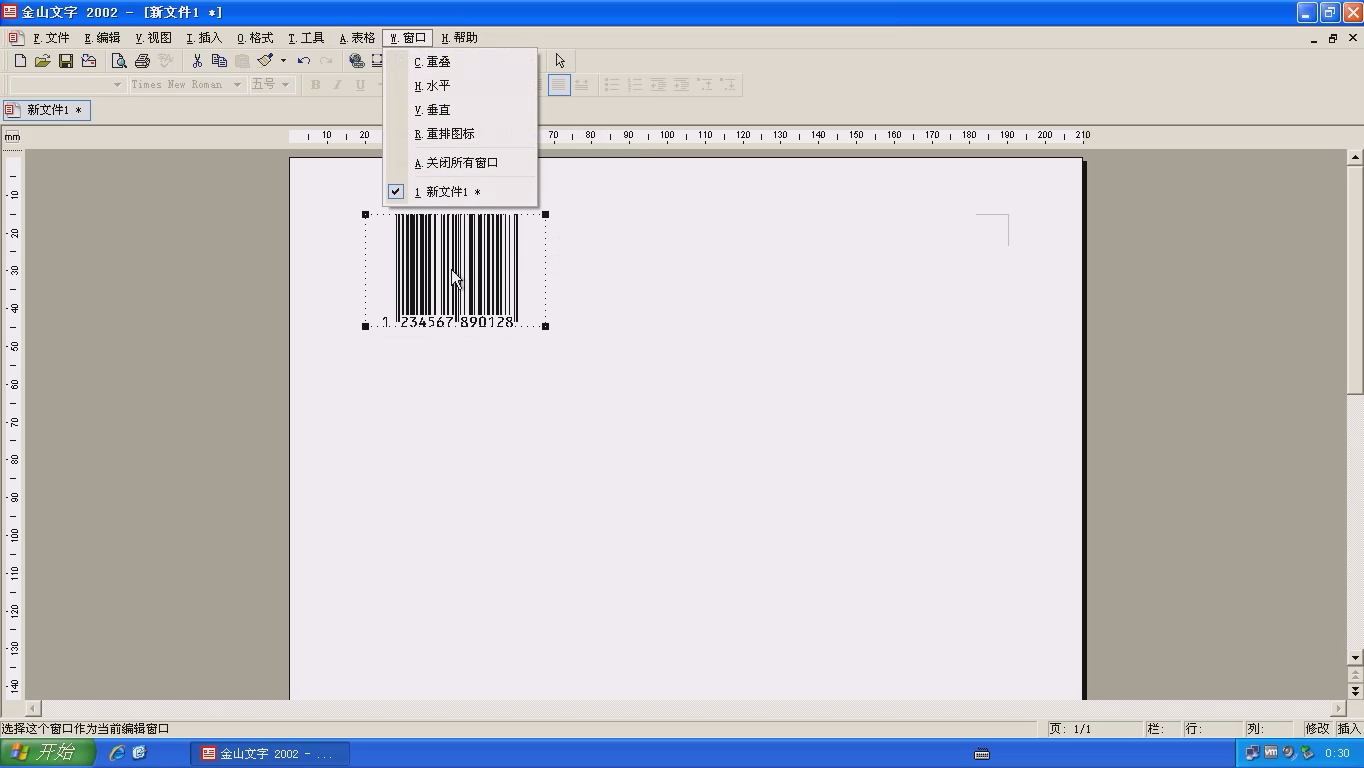Open the 帮助 (Help) menu
Image resolution: width=1364 pixels, height=768 pixels.
(460, 38)
